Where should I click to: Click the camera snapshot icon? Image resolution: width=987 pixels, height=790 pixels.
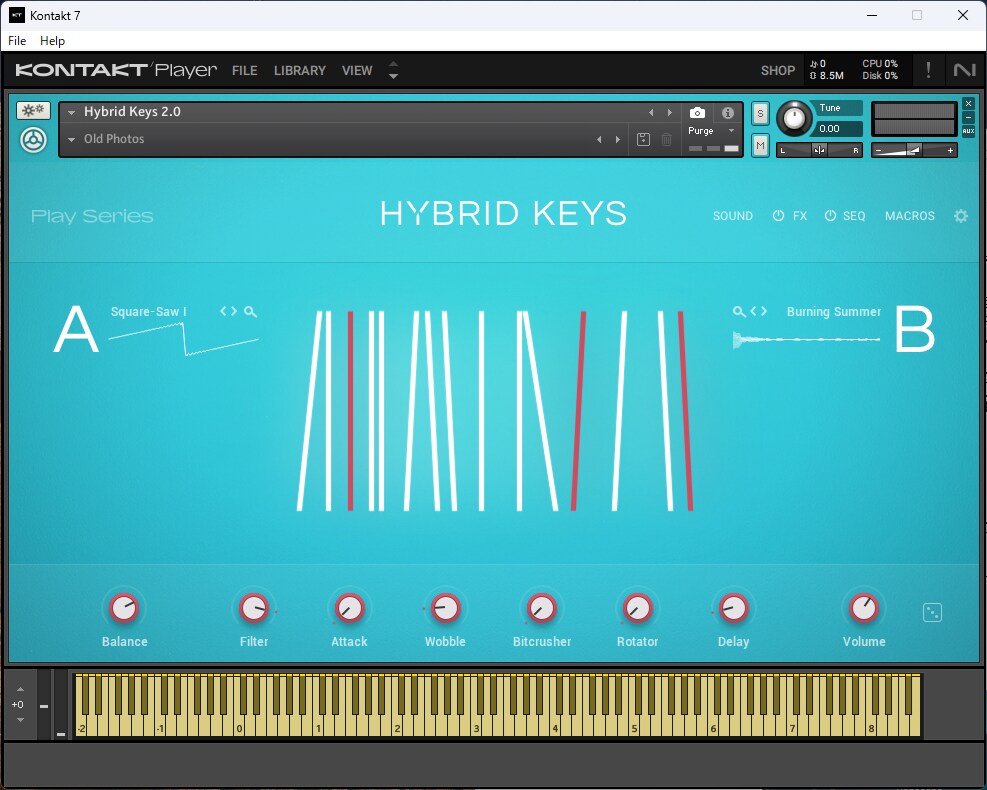point(697,113)
